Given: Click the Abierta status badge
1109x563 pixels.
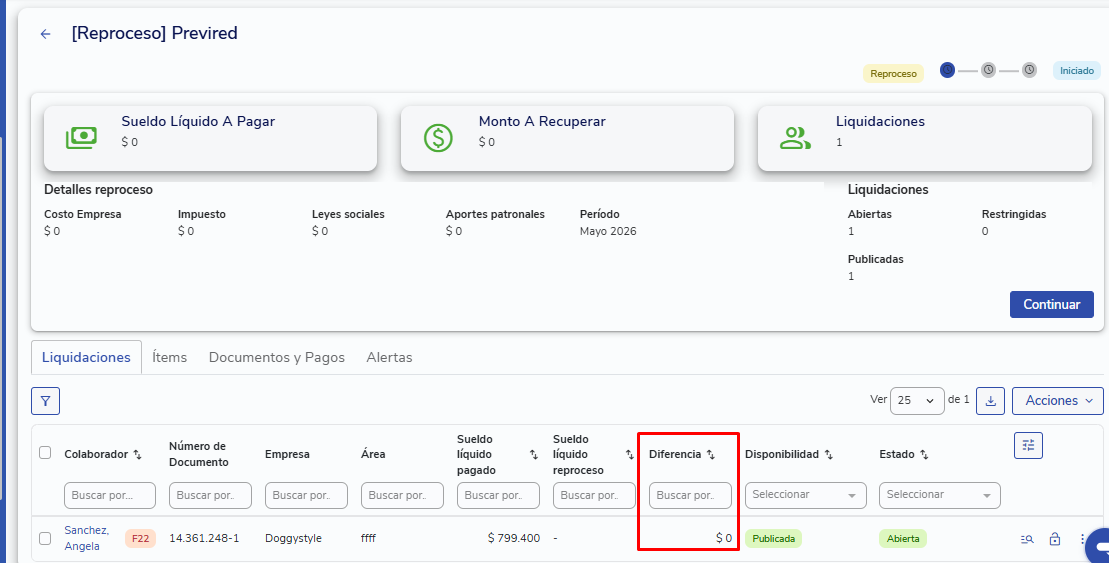Looking at the screenshot, I should click(902, 538).
